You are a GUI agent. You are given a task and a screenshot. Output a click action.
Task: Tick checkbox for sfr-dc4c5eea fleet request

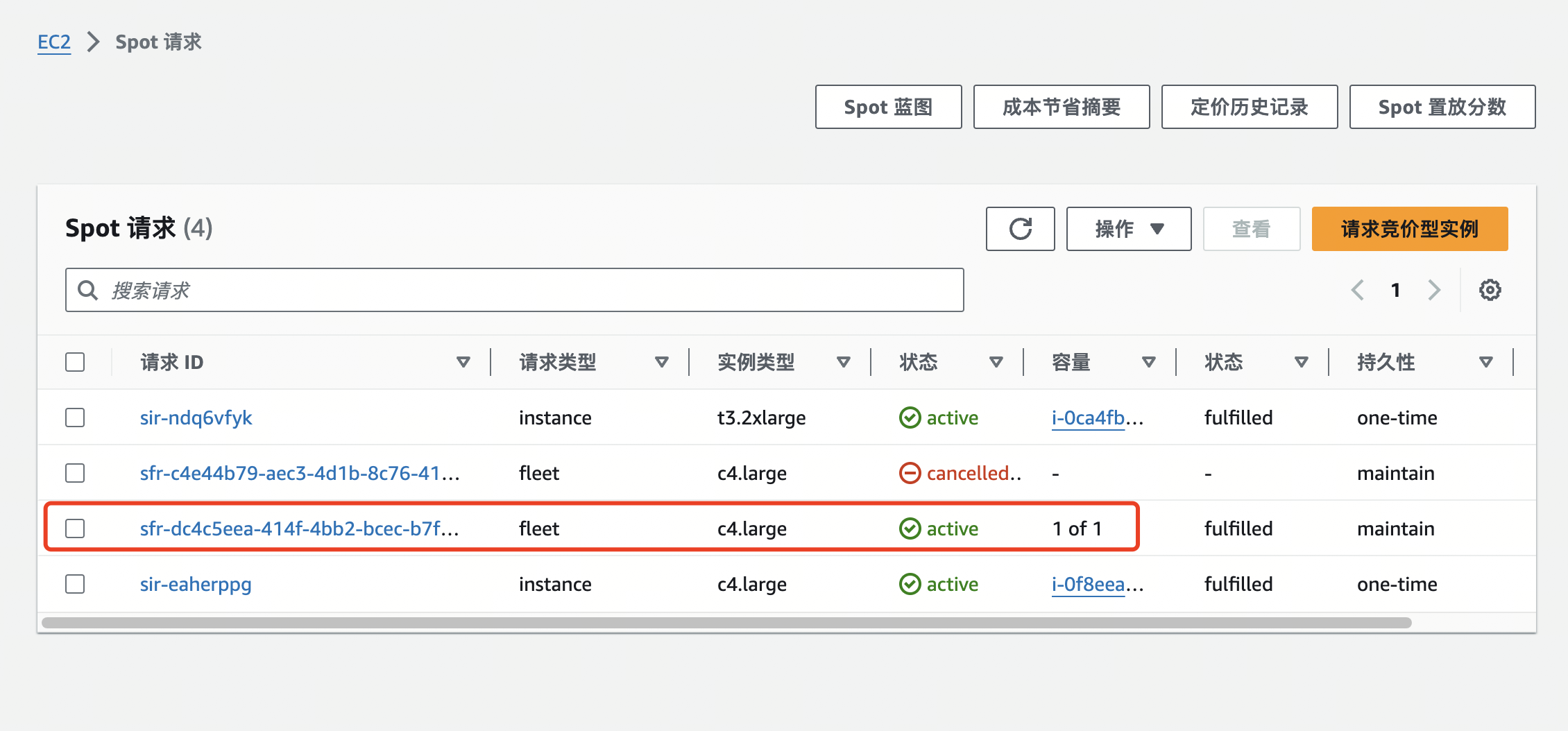(x=75, y=528)
